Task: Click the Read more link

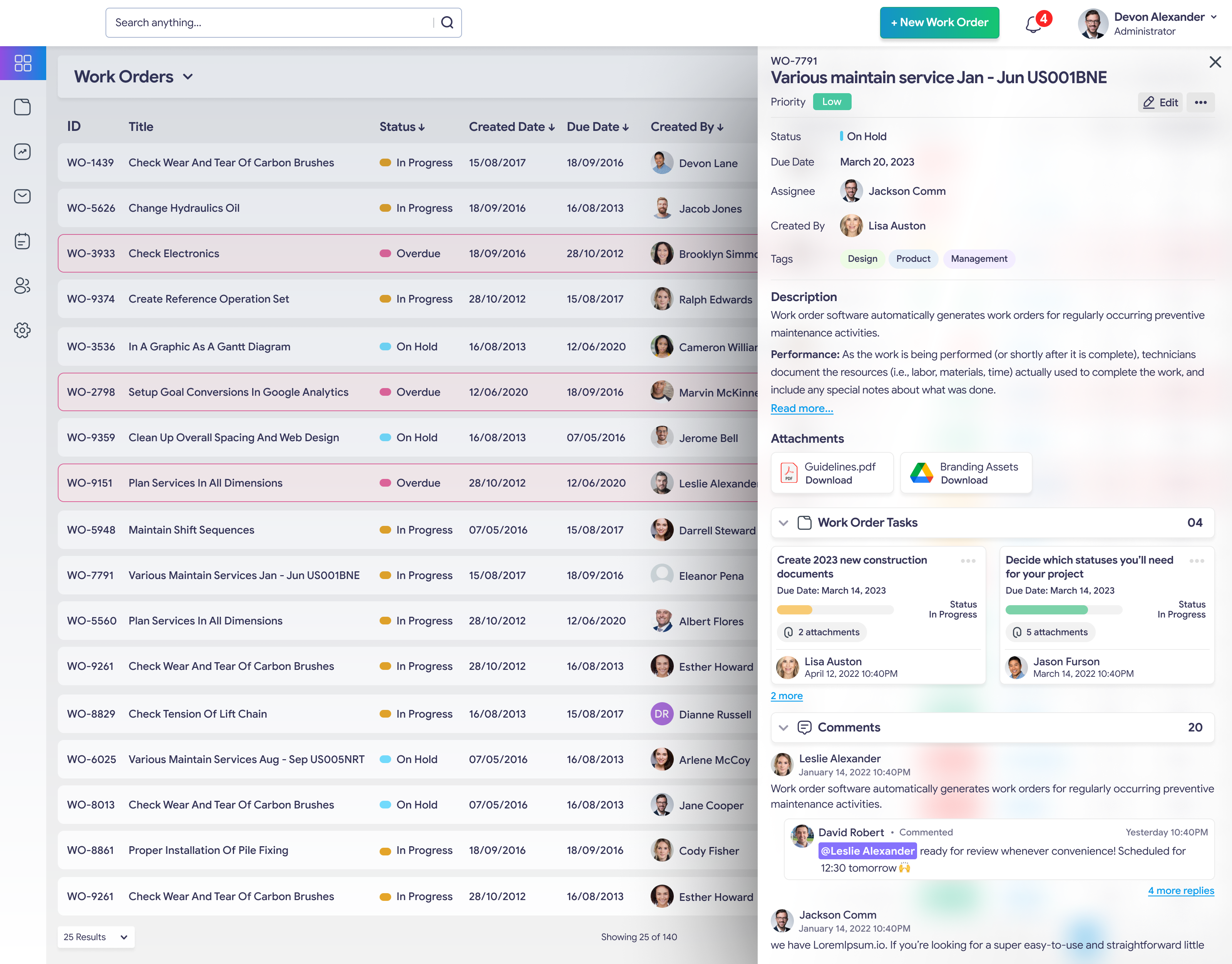Action: (x=802, y=408)
